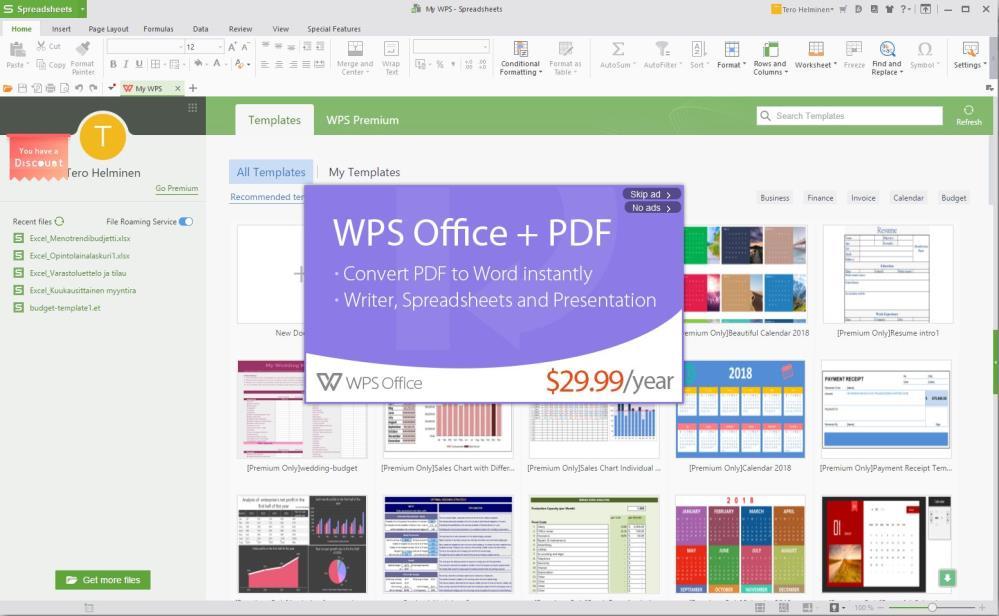This screenshot has width=999, height=616.
Task: Open the Formulas ribbon tab
Action: 158,29
